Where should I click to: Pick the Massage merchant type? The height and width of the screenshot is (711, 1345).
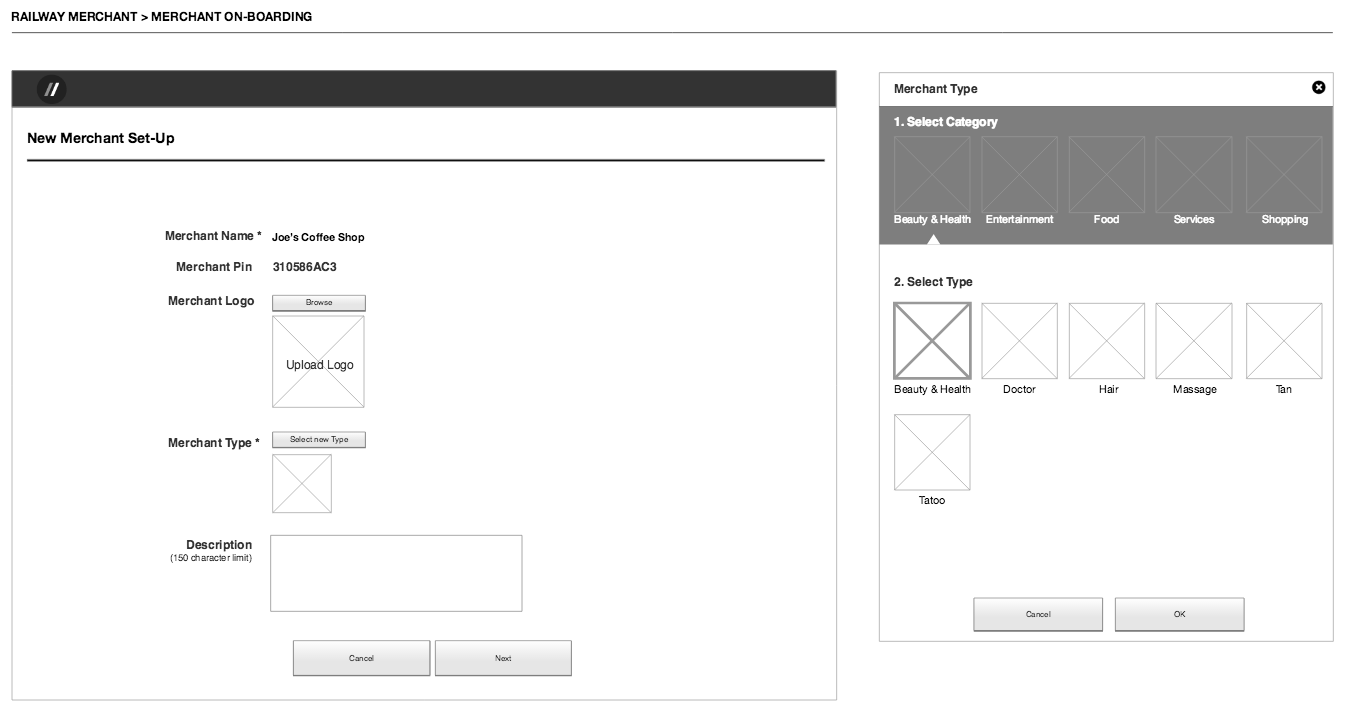tap(1194, 341)
